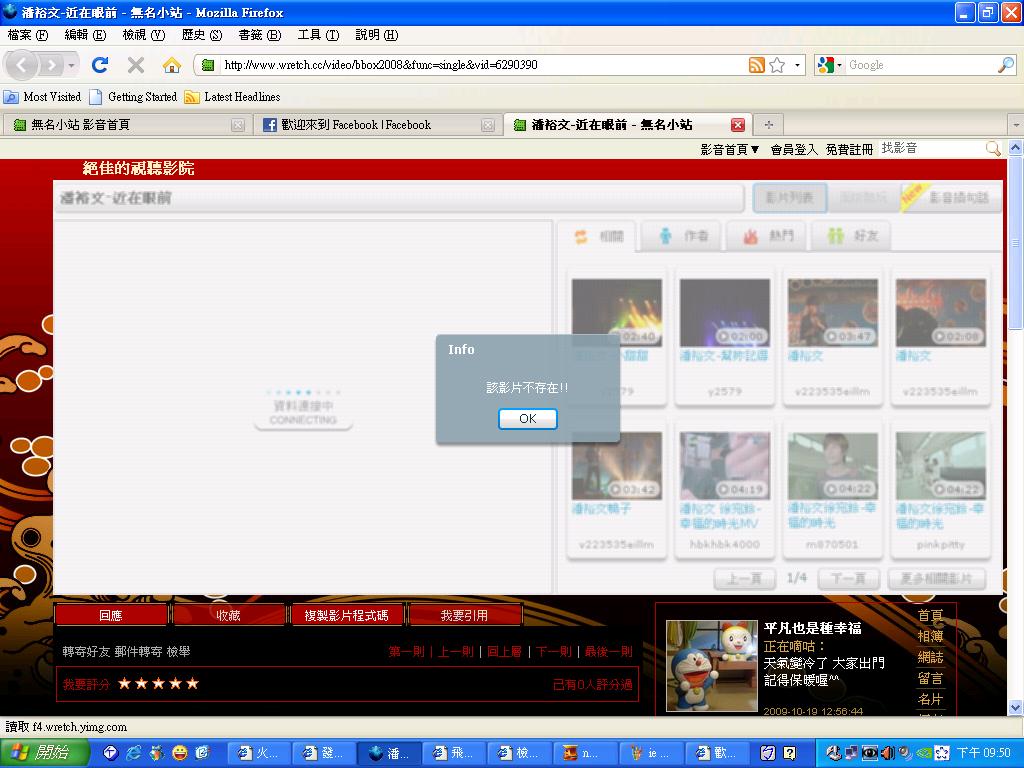Click the search magnifier in Google box
The image size is (1024, 768).
pos(1005,65)
